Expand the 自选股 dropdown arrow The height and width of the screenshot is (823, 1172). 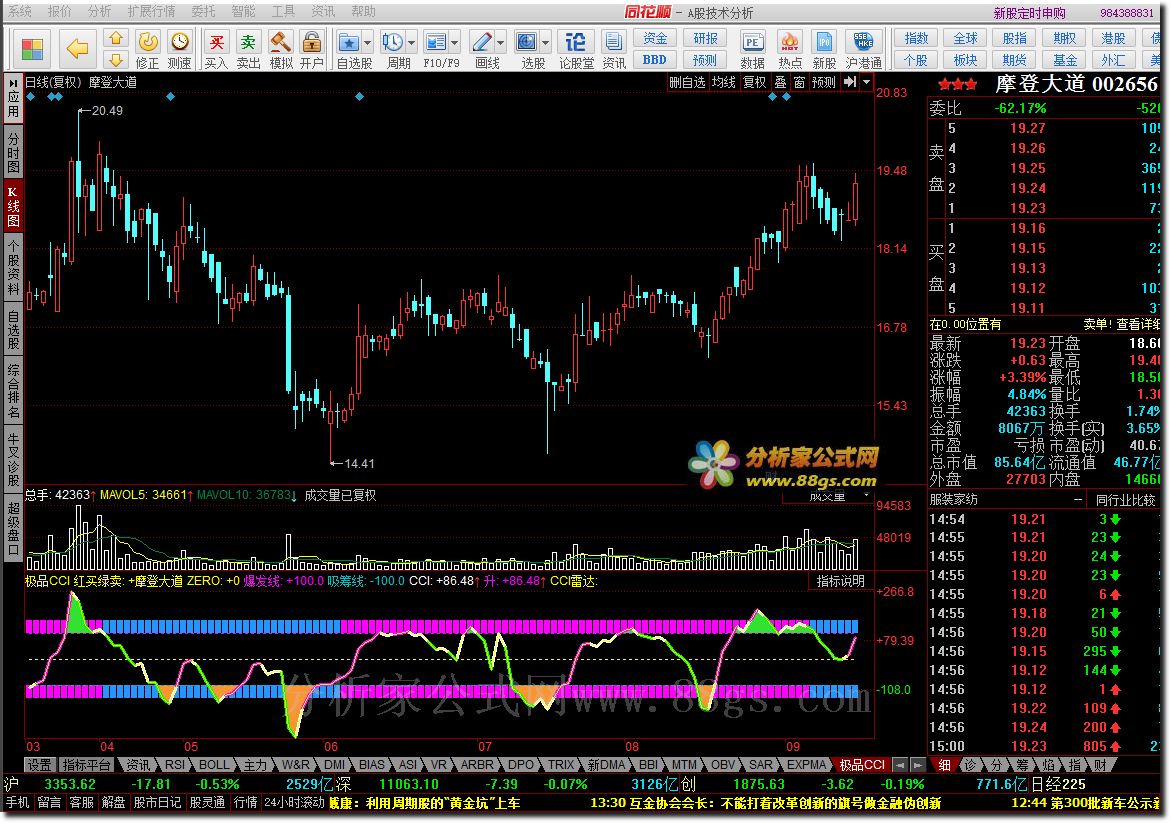(367, 43)
